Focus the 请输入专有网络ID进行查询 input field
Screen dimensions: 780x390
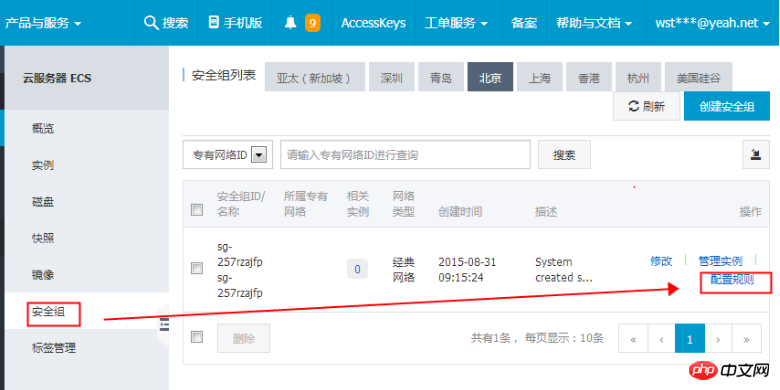click(x=405, y=155)
